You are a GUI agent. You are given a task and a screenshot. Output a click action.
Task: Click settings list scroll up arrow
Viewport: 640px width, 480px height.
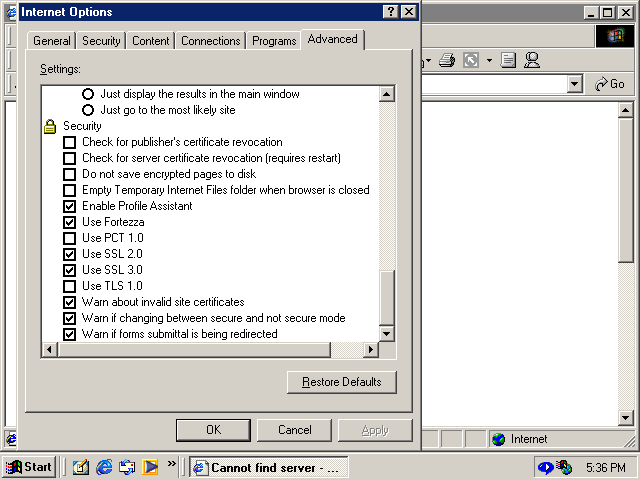[x=386, y=94]
